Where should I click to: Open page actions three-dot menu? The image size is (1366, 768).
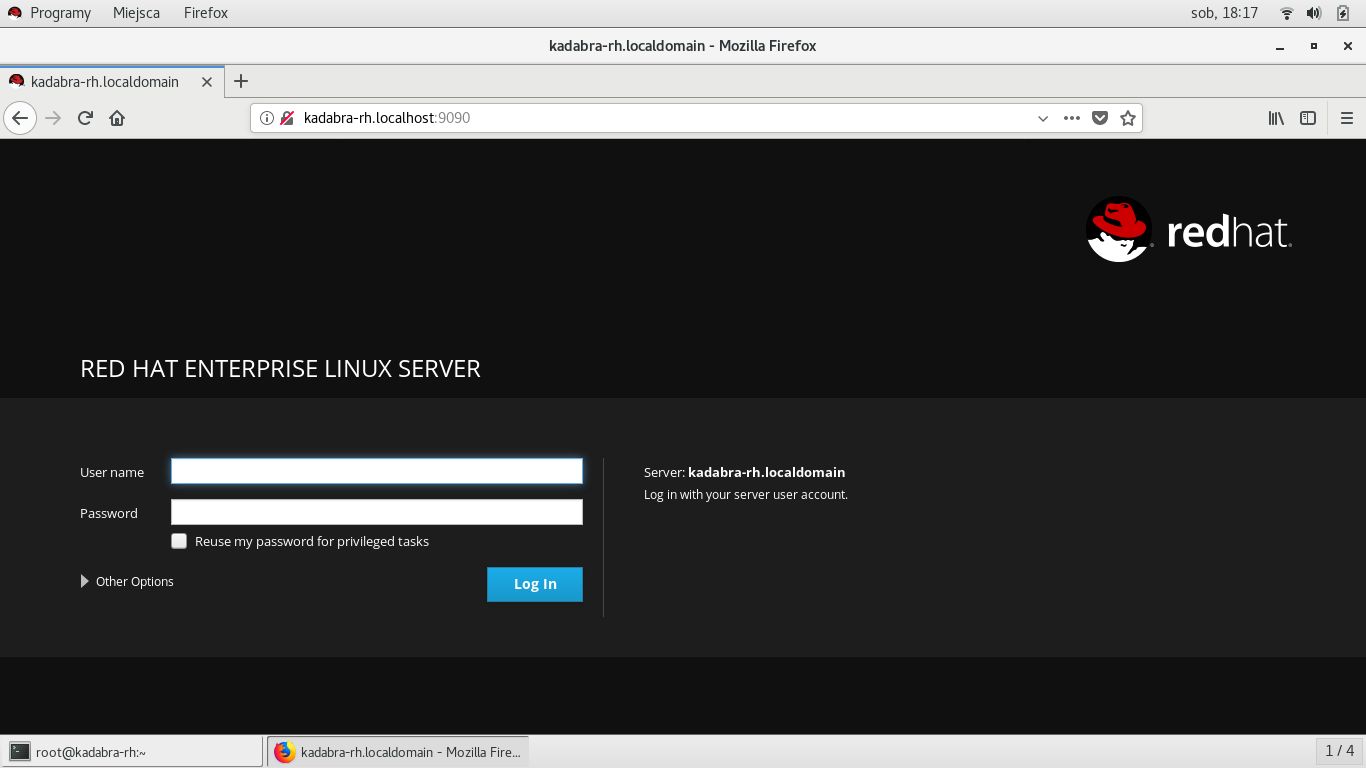[x=1072, y=118]
